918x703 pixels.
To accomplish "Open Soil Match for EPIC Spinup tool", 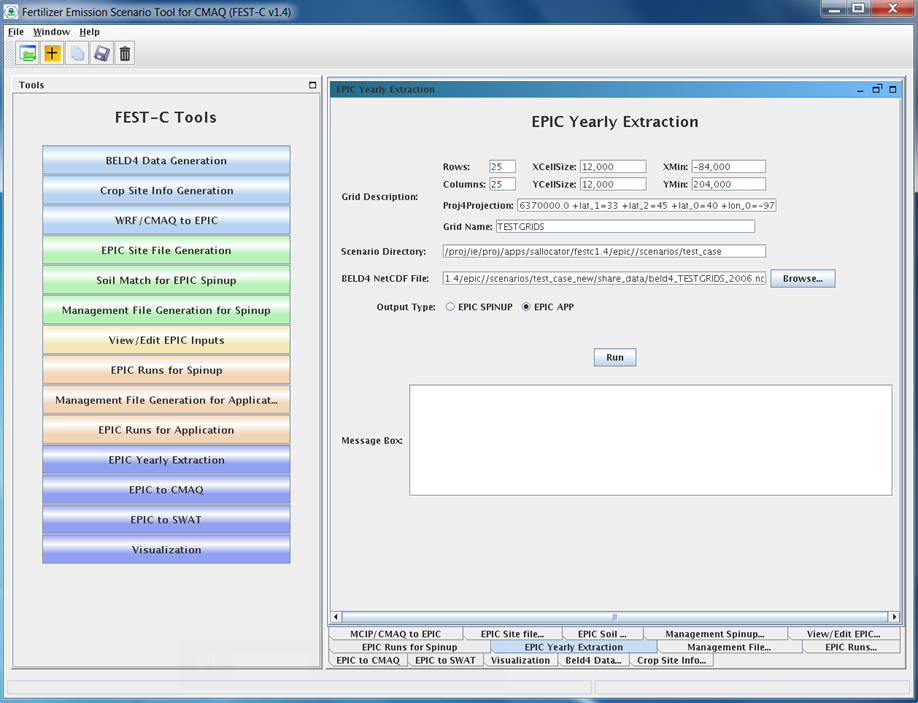I will tap(166, 280).
